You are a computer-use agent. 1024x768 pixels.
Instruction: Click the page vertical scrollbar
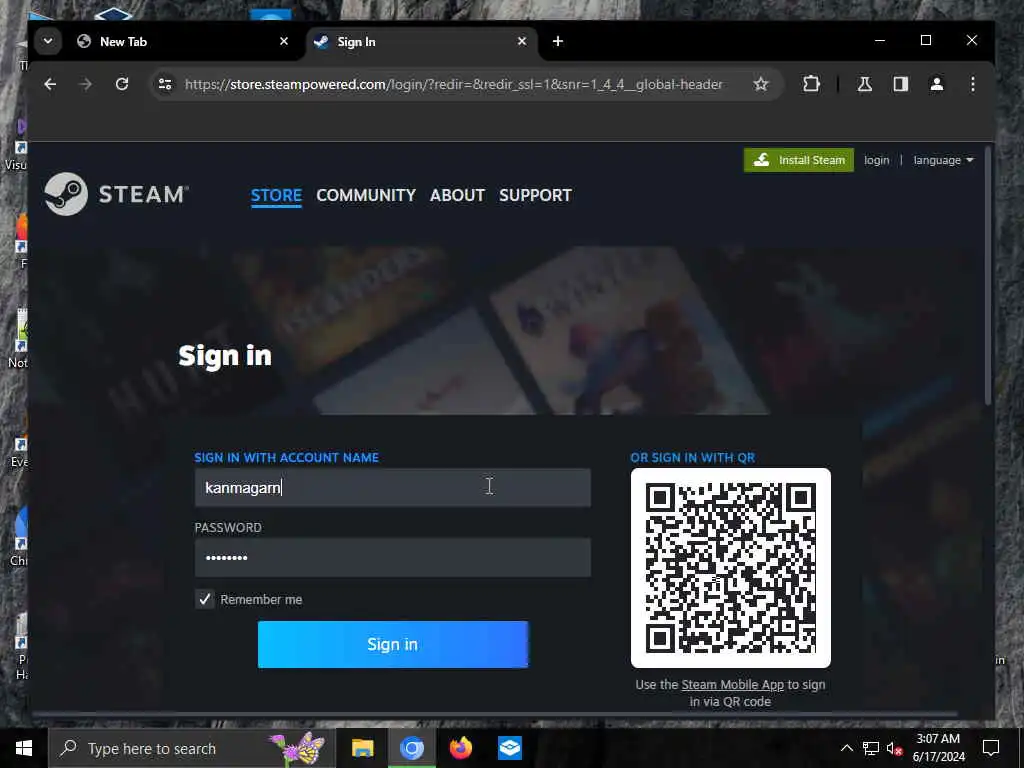[x=987, y=277]
